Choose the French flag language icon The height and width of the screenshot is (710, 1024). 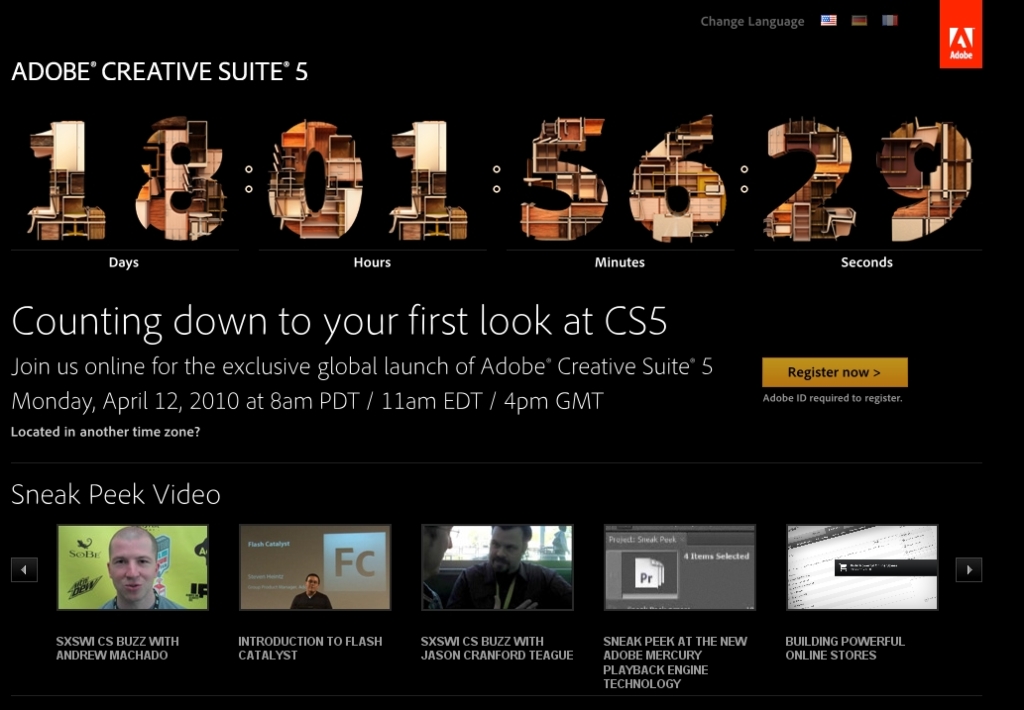(x=890, y=20)
